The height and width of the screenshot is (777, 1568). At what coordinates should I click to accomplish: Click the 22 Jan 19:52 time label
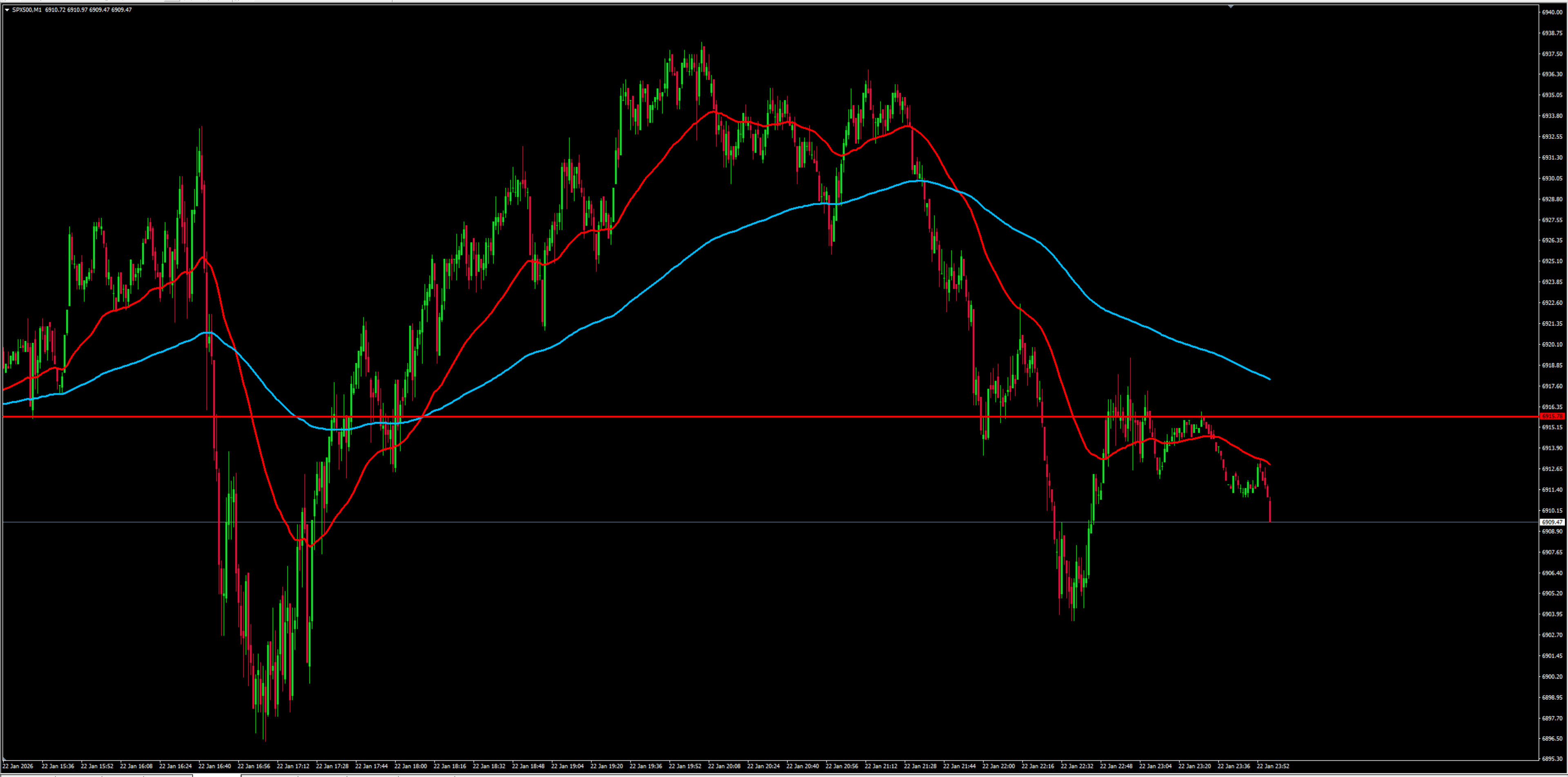point(685,766)
